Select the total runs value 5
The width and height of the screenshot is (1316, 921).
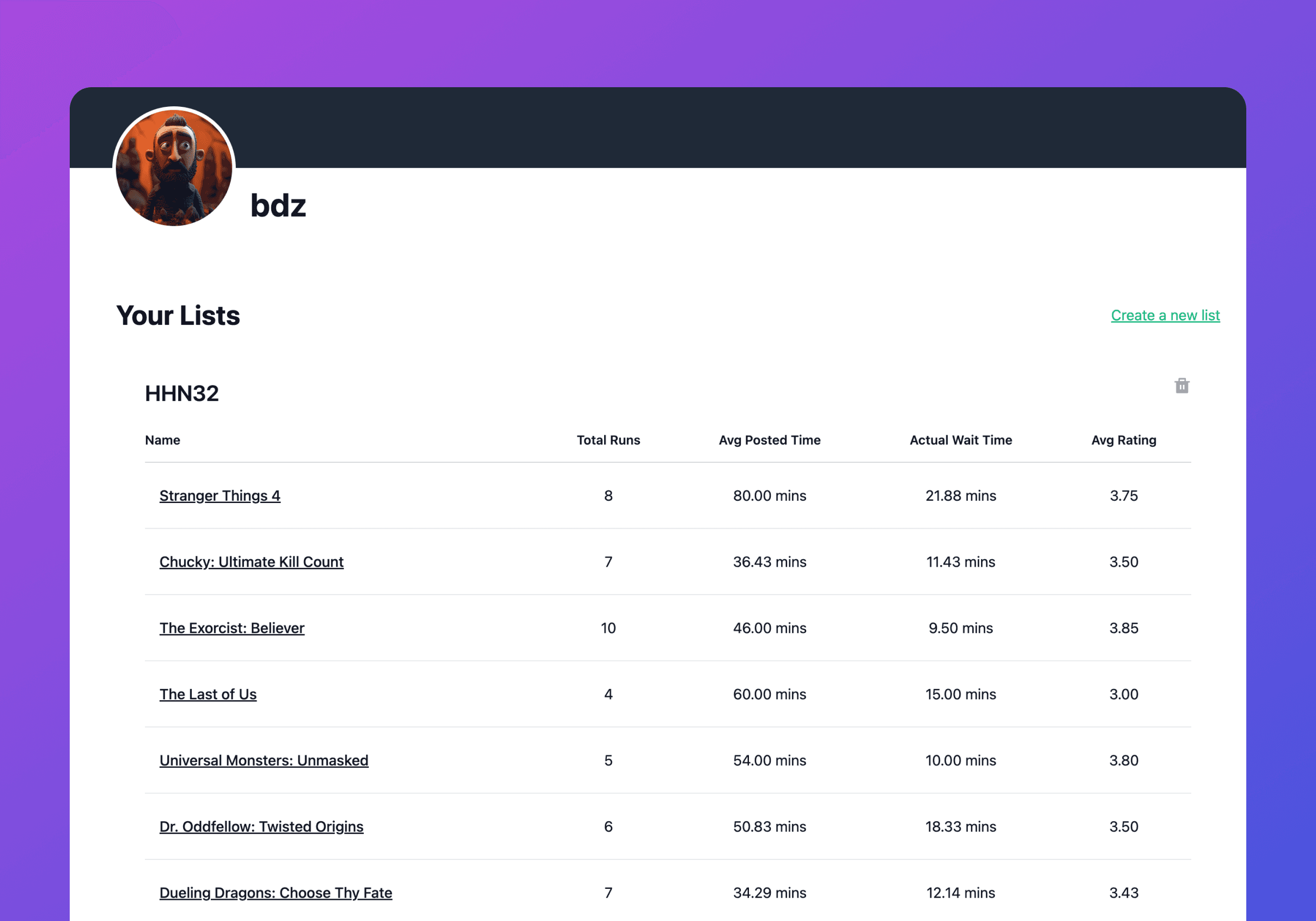608,760
